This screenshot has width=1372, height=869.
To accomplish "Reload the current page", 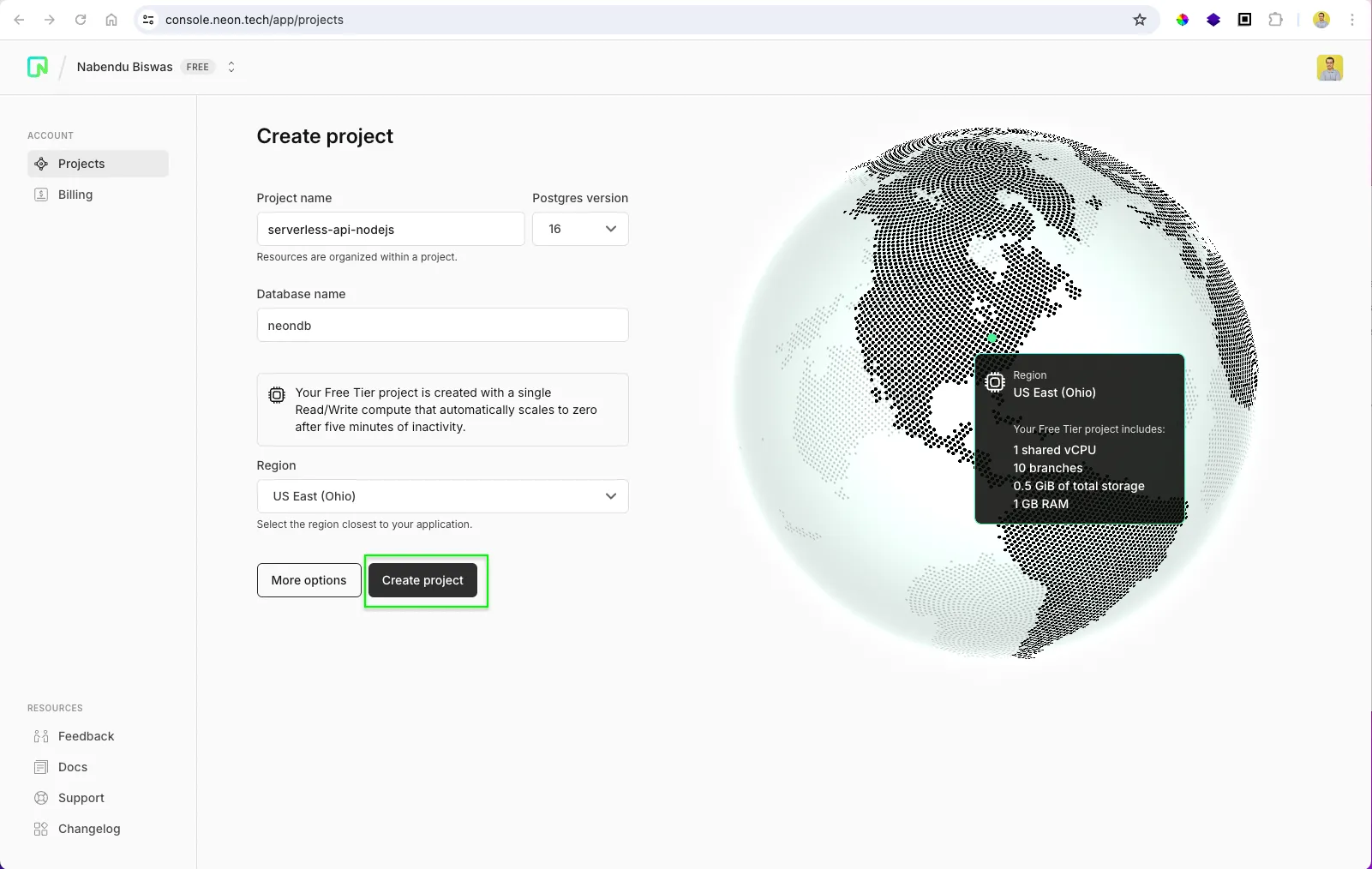I will (x=81, y=20).
